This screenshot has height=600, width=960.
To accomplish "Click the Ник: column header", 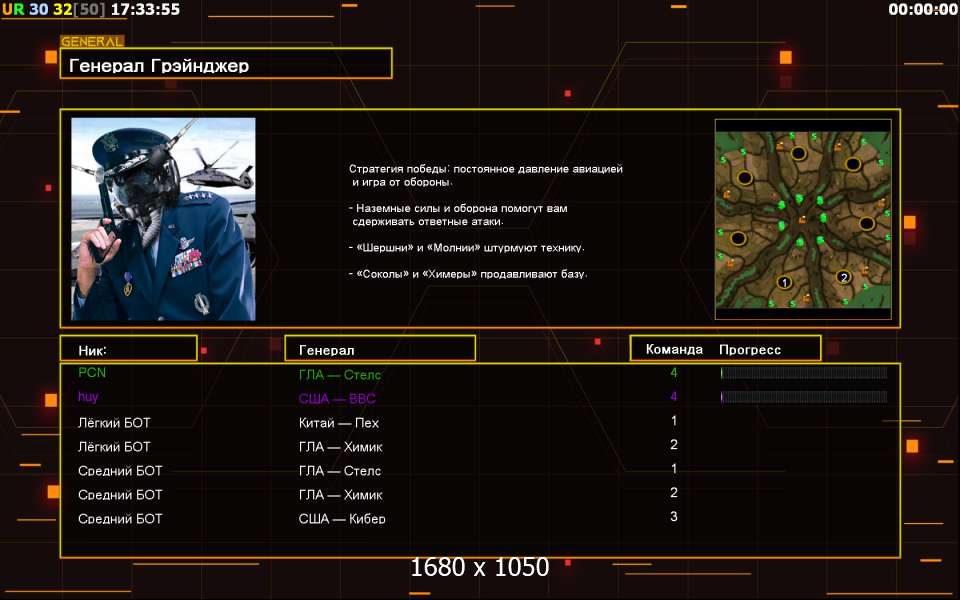I will pos(127,349).
